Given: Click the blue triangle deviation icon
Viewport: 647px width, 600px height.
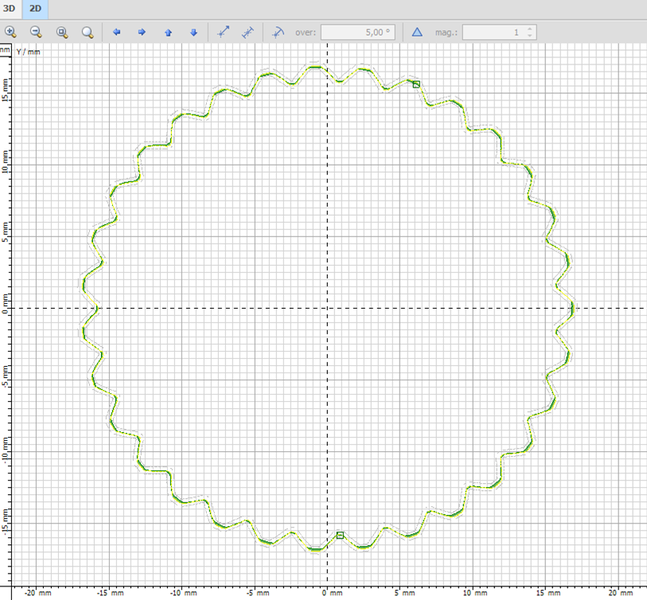Looking at the screenshot, I should pos(417,32).
